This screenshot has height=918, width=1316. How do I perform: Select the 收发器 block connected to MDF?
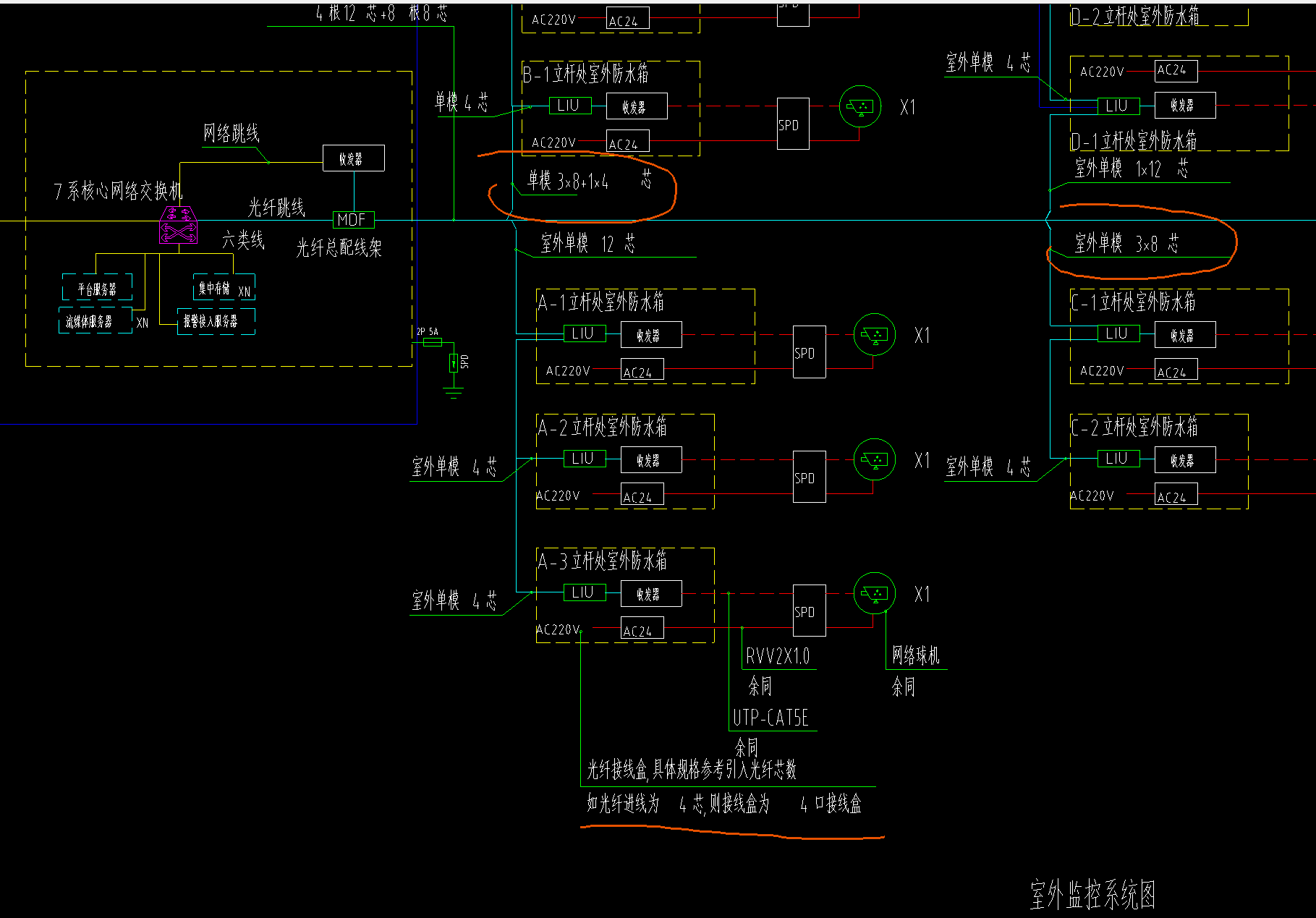(x=354, y=158)
